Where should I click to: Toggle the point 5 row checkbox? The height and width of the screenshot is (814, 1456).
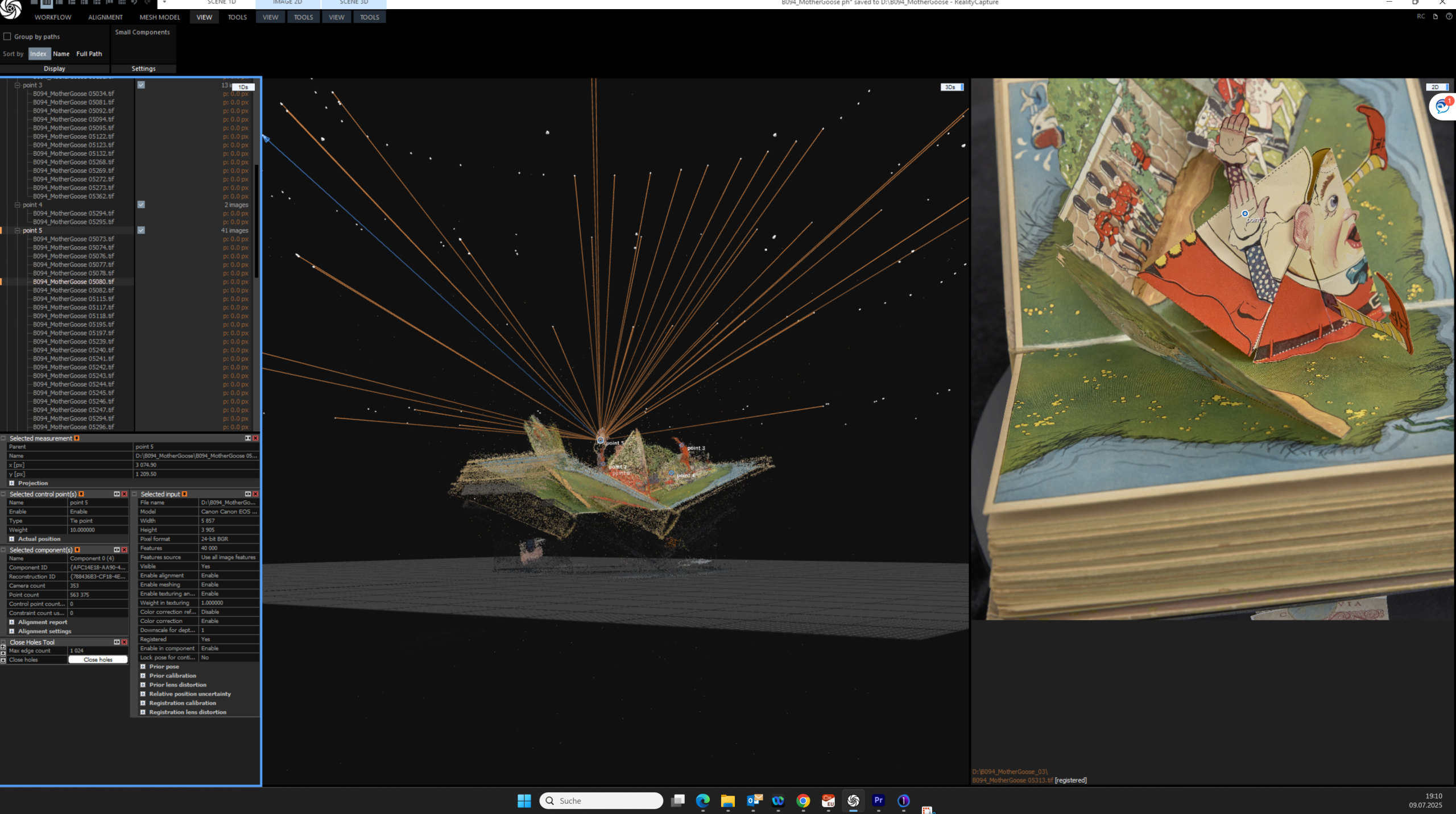pyautogui.click(x=141, y=230)
